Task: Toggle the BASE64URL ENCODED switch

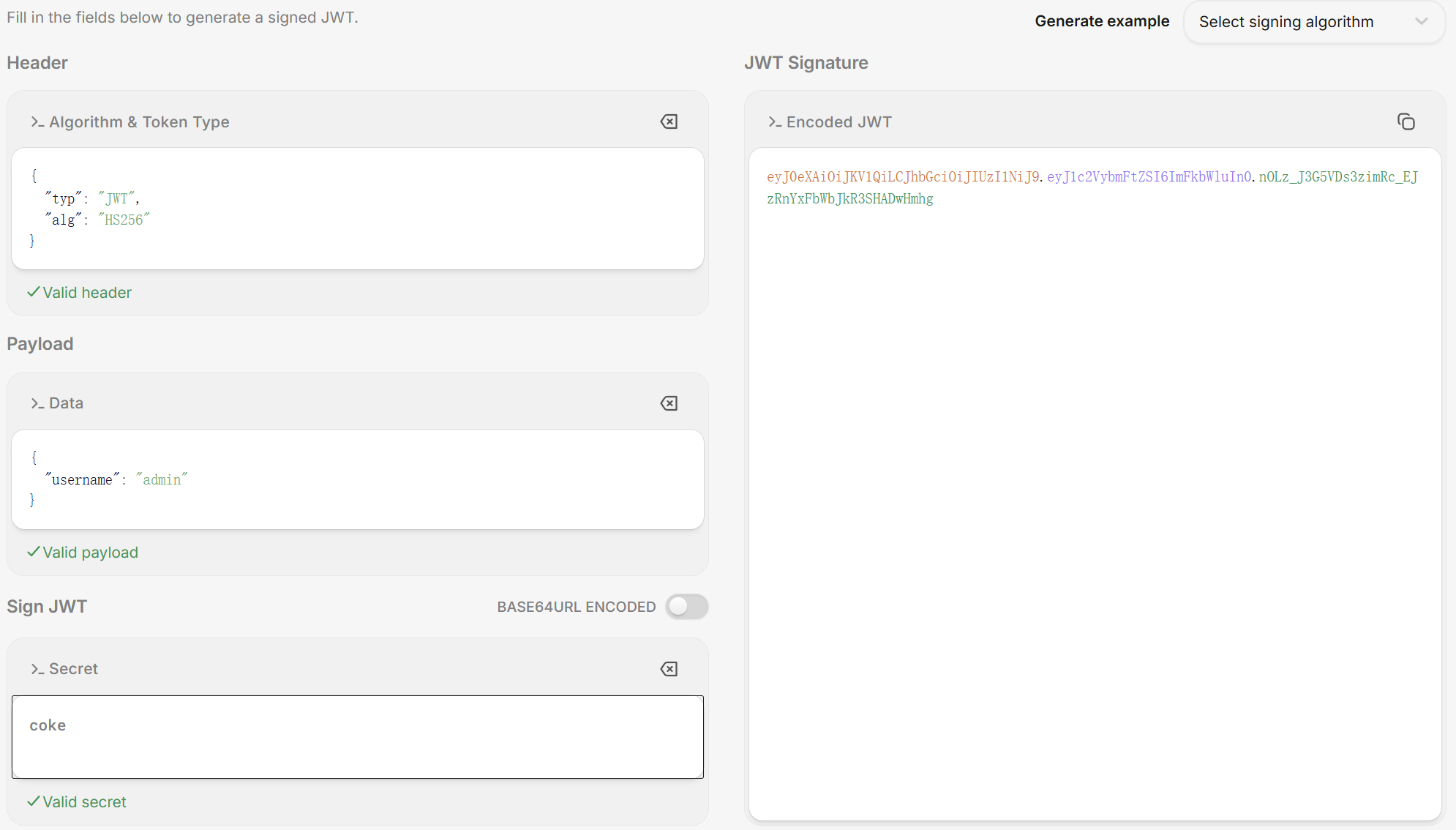Action: 686,607
